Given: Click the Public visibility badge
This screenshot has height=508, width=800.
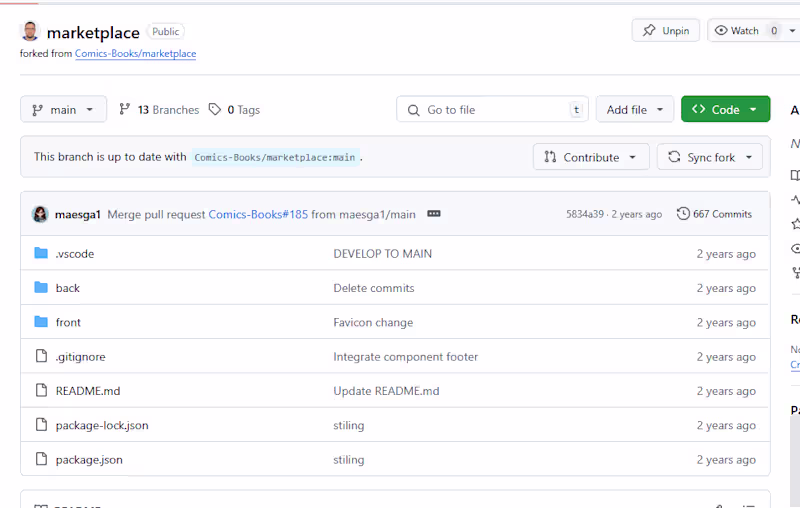Looking at the screenshot, I should coord(166,32).
